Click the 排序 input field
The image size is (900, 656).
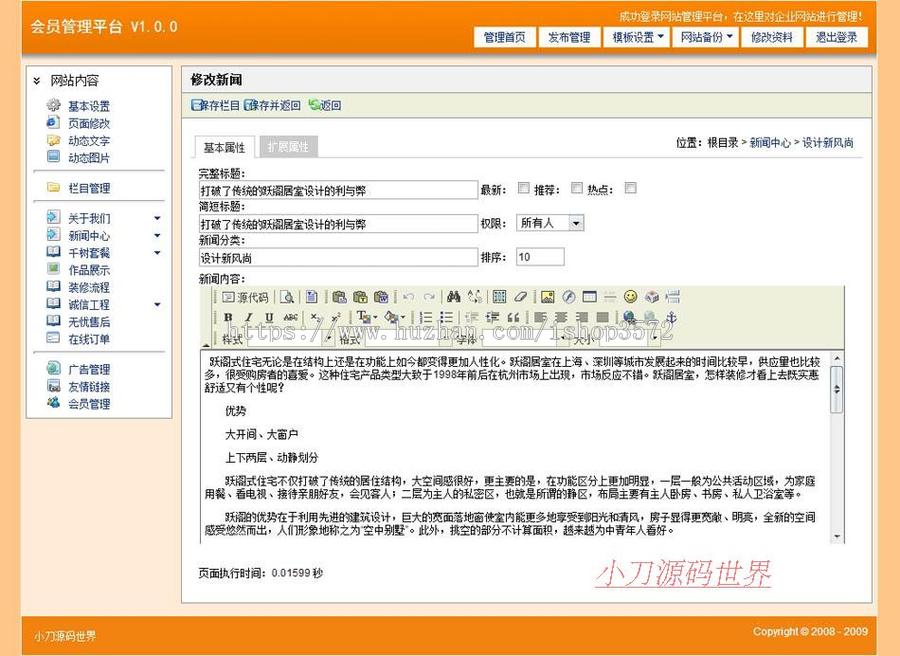[x=540, y=257]
